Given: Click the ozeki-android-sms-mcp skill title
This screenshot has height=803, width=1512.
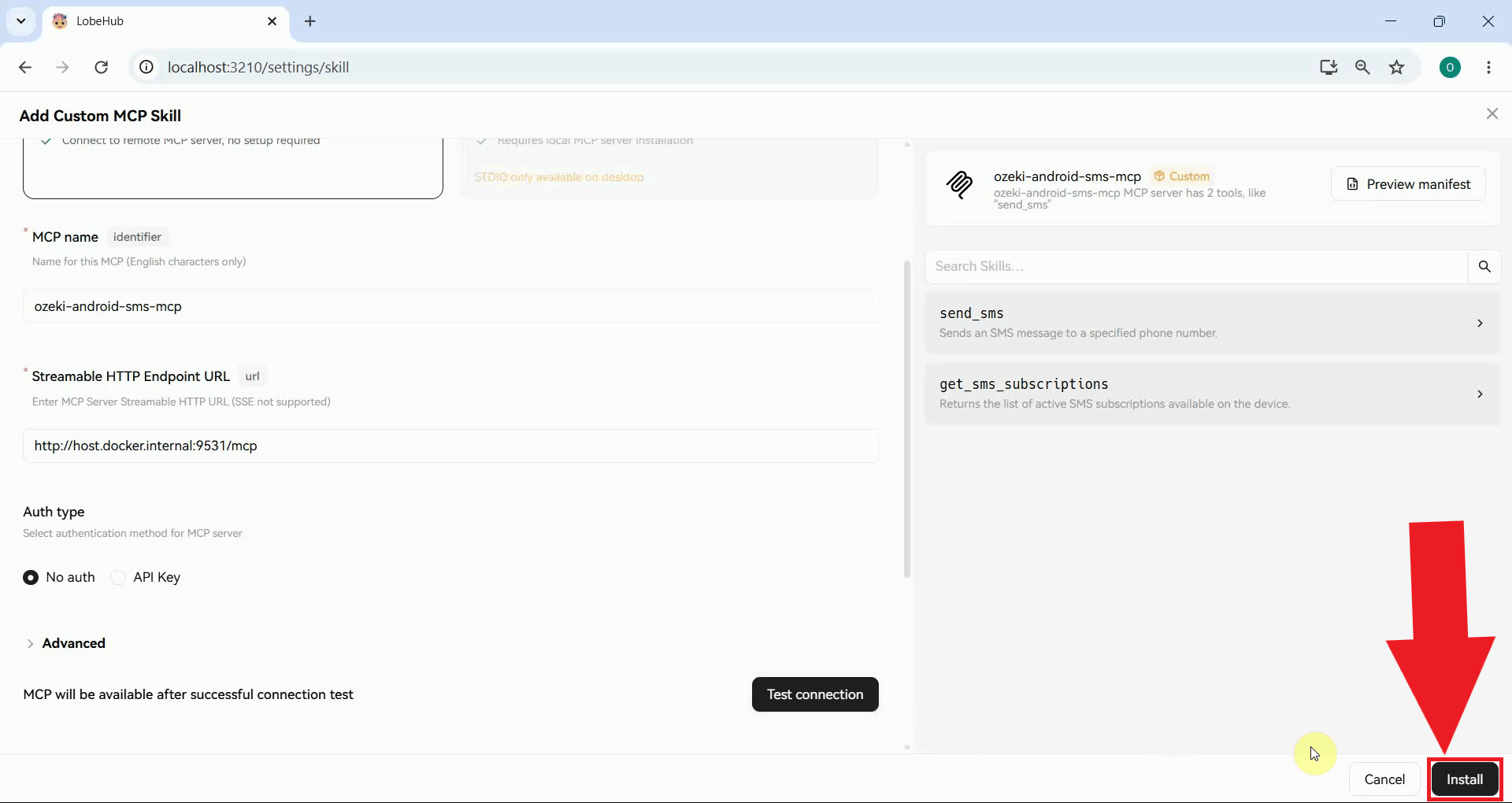Looking at the screenshot, I should tap(1067, 176).
